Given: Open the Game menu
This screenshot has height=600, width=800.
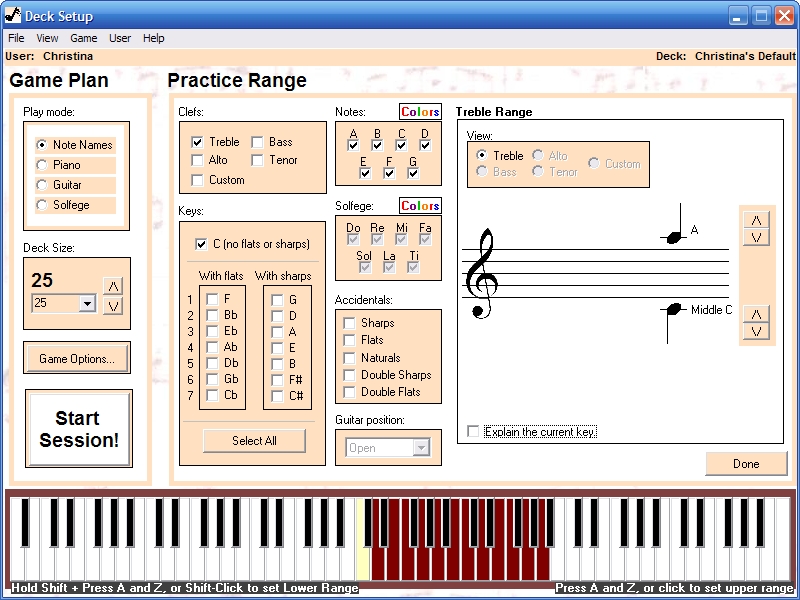Looking at the screenshot, I should [x=84, y=38].
